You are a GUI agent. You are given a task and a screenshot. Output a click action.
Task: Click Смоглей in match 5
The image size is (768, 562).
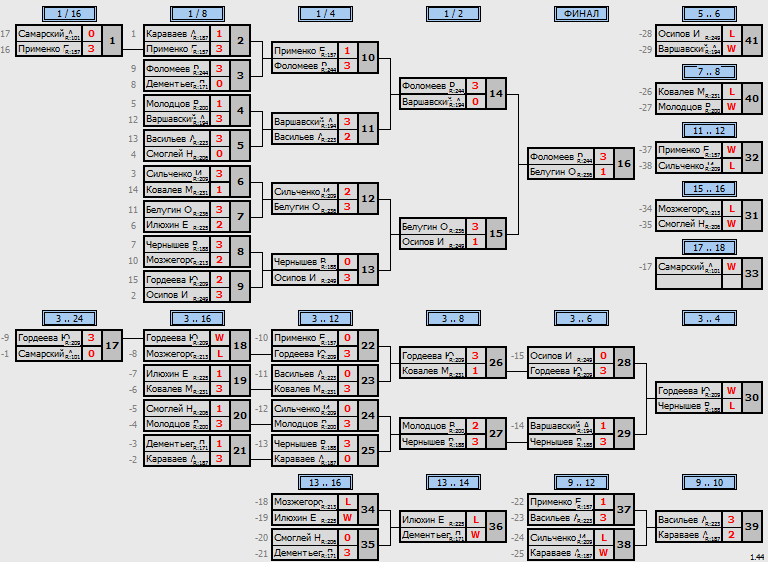coord(177,154)
